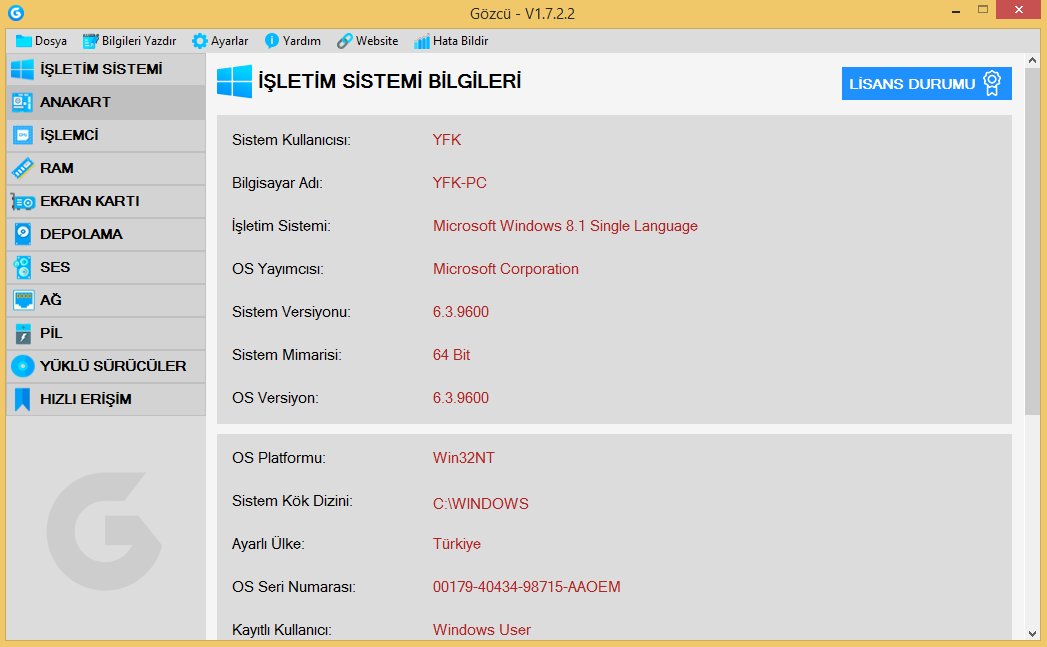
Task: Click the LİSANS DURUMU button
Action: [x=927, y=83]
